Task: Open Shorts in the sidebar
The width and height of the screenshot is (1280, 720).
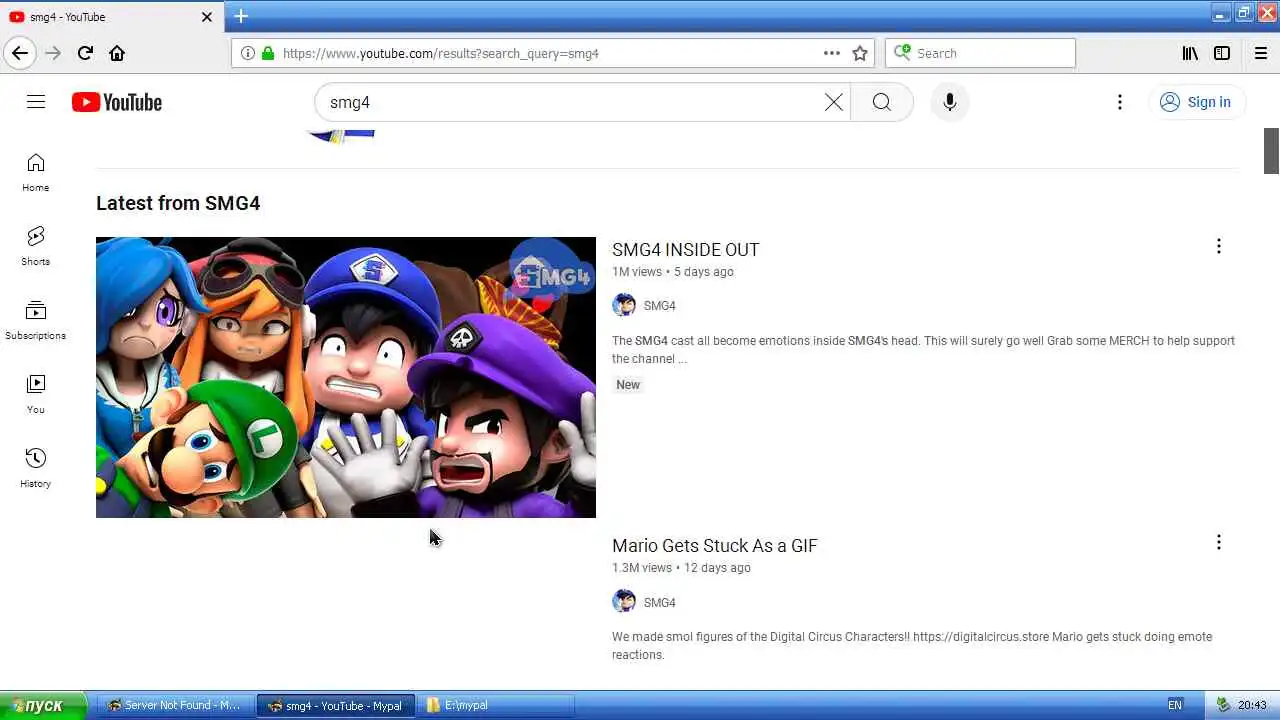Action: click(36, 246)
